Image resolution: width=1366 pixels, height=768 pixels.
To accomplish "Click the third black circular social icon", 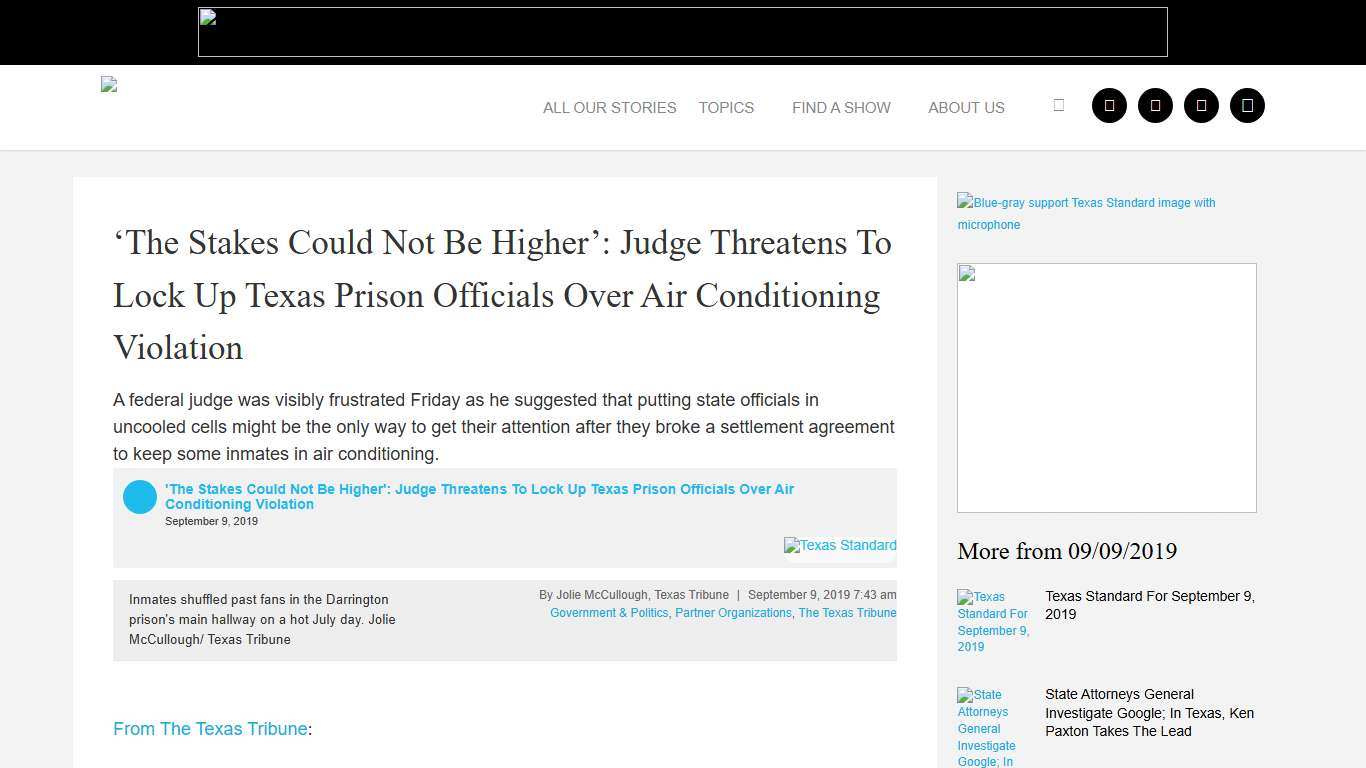I will (x=1201, y=106).
